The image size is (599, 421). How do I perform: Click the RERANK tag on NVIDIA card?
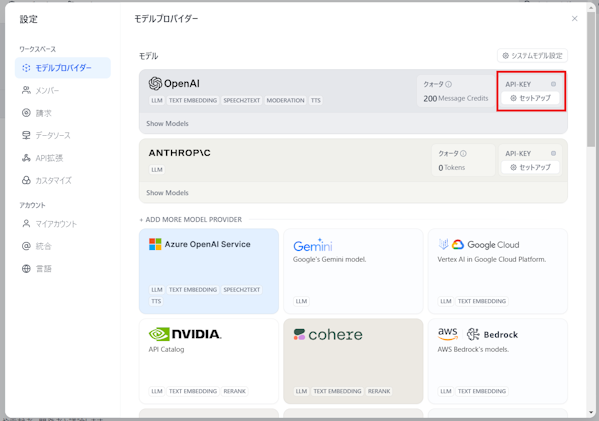(x=235, y=392)
